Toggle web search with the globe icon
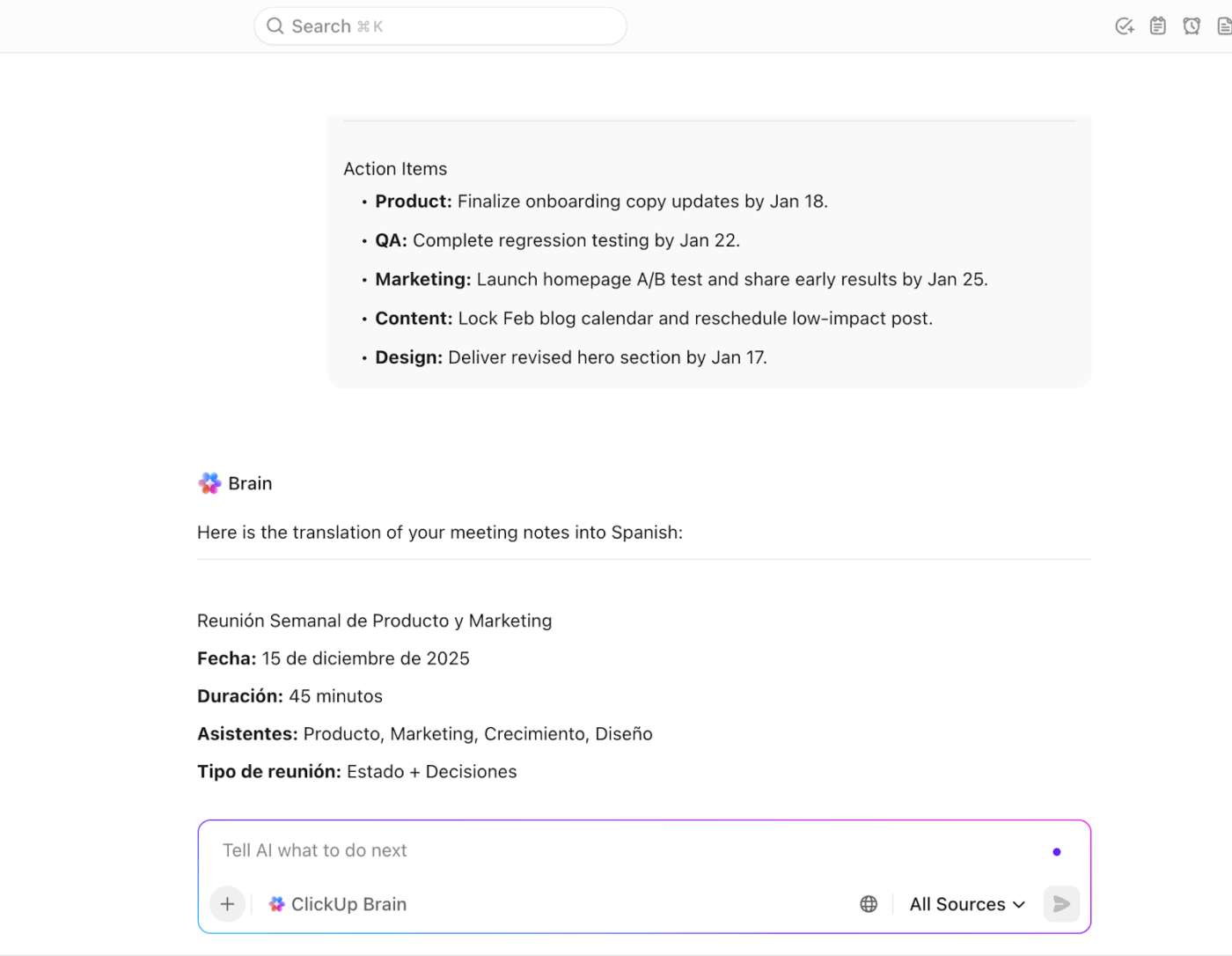1232x956 pixels. [x=868, y=904]
